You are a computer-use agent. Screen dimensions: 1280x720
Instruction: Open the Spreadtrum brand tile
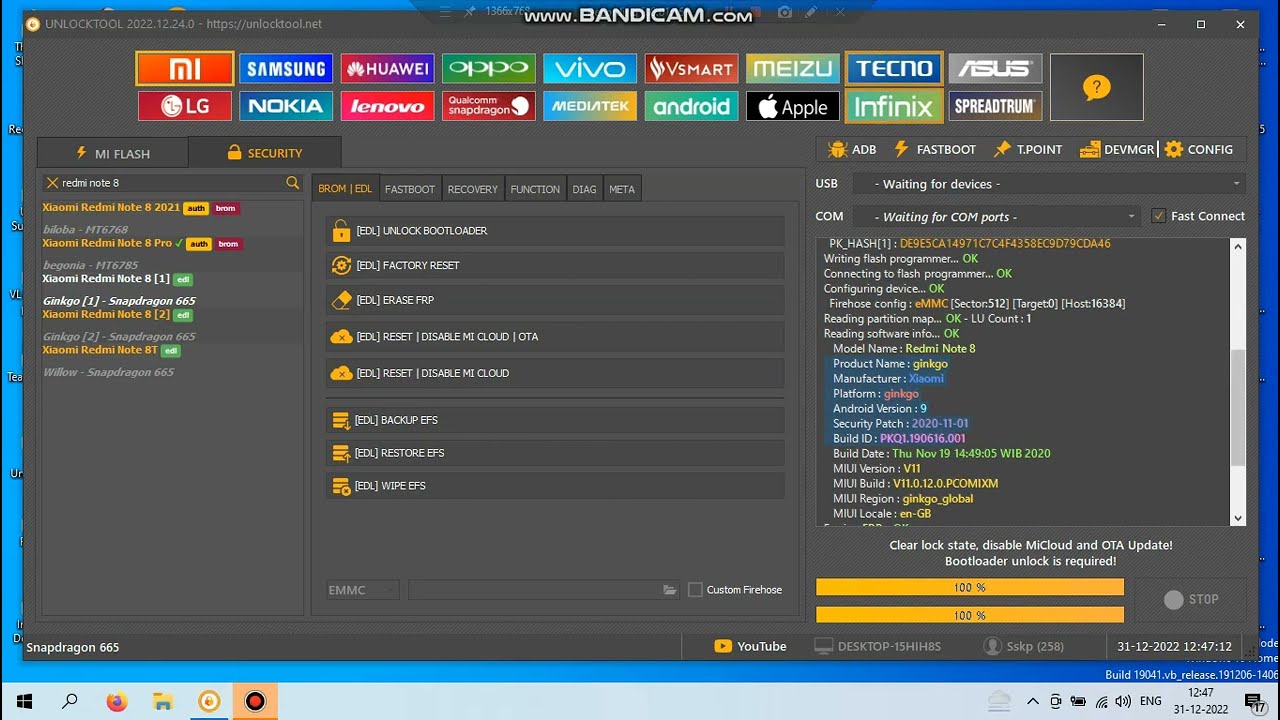coord(995,106)
